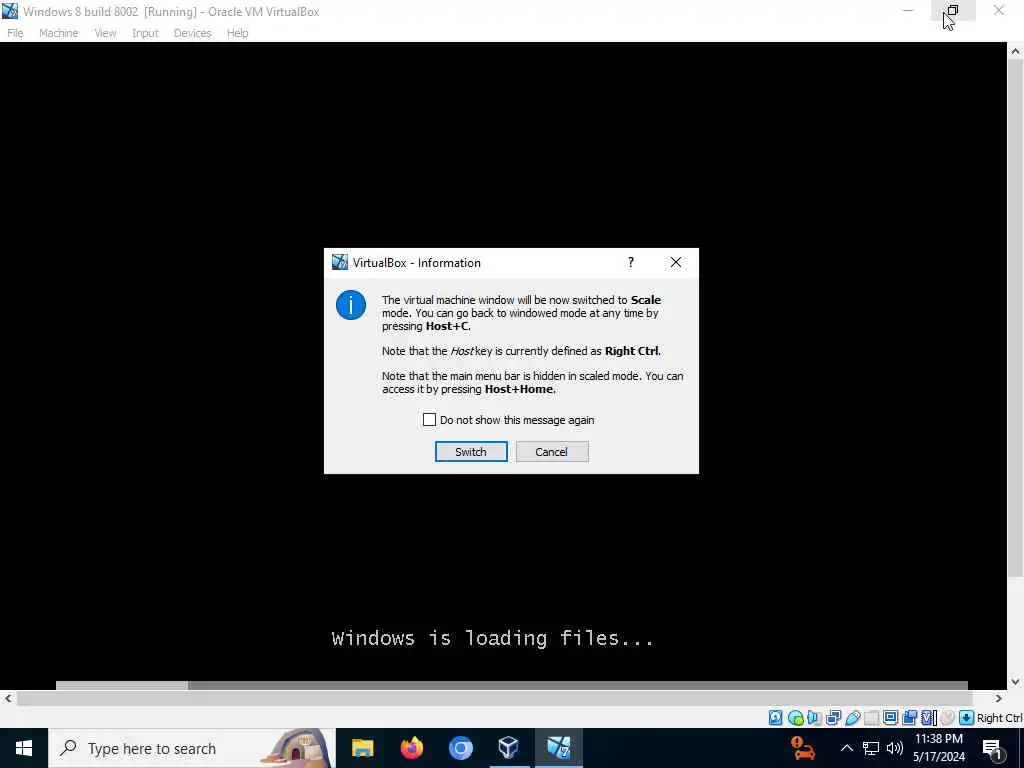1024x768 pixels.
Task: Restore down the VirtualBox VM window
Action: 953,10
